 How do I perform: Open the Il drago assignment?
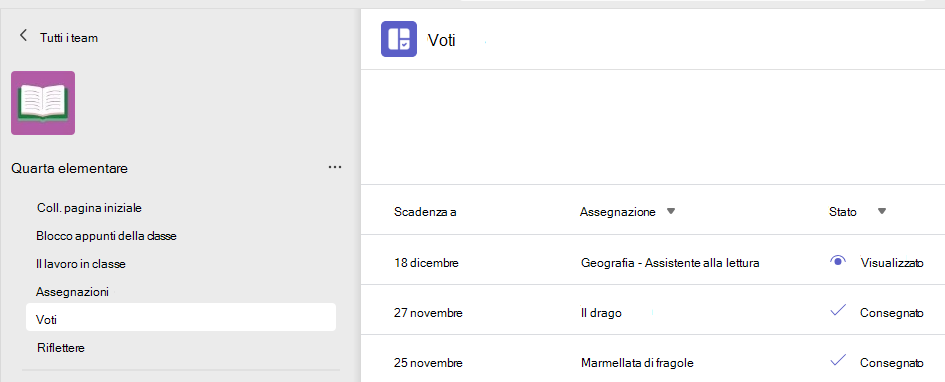601,313
